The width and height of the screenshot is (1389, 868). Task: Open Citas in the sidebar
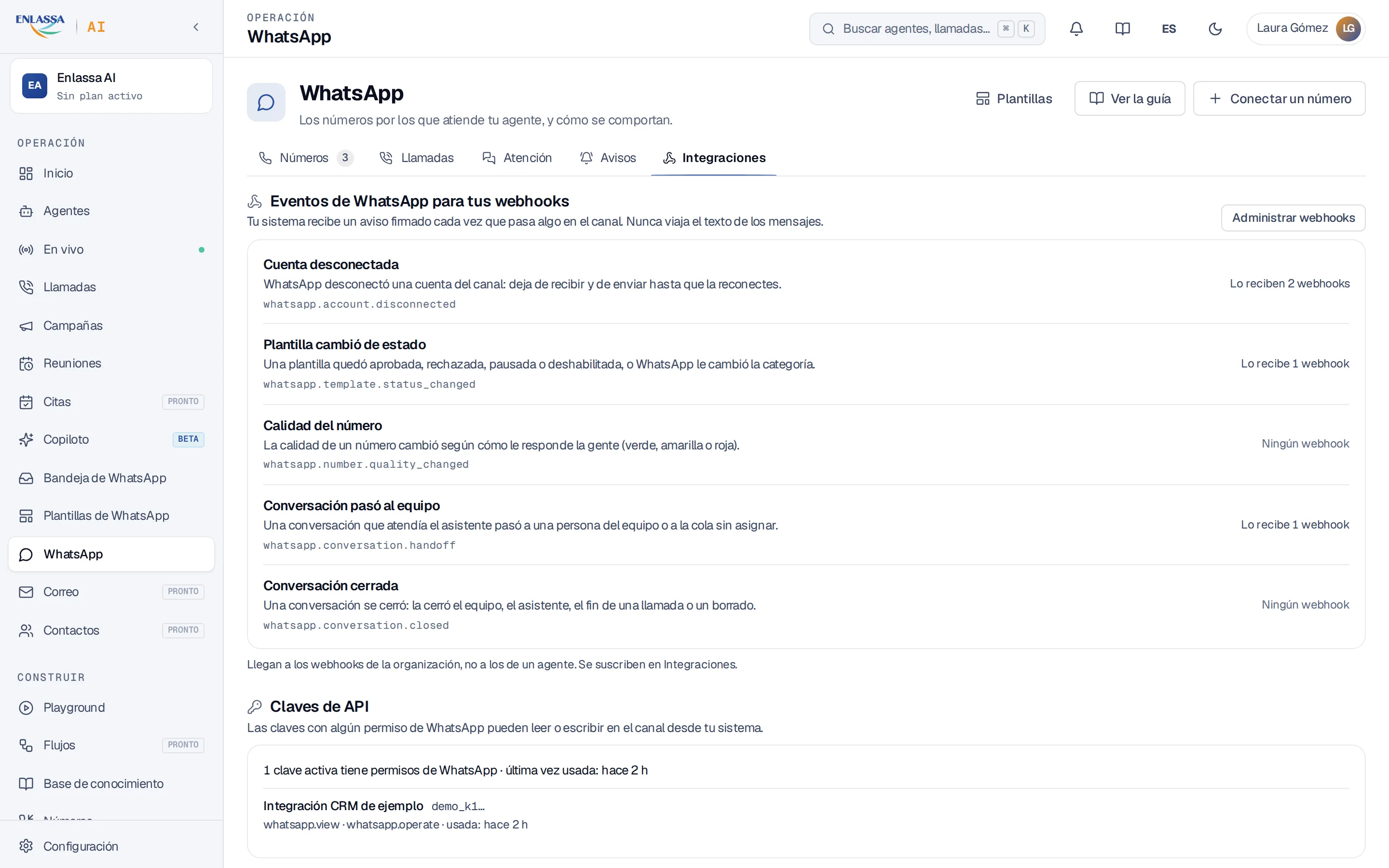coord(111,402)
